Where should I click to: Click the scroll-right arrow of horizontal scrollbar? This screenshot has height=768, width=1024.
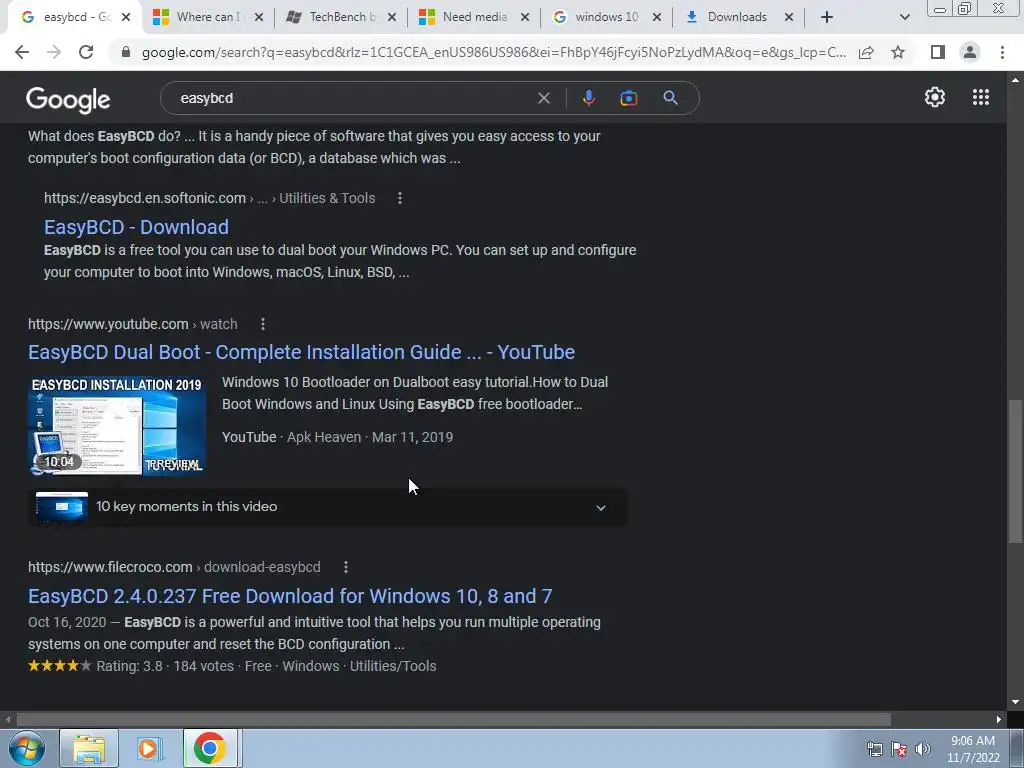(x=999, y=720)
